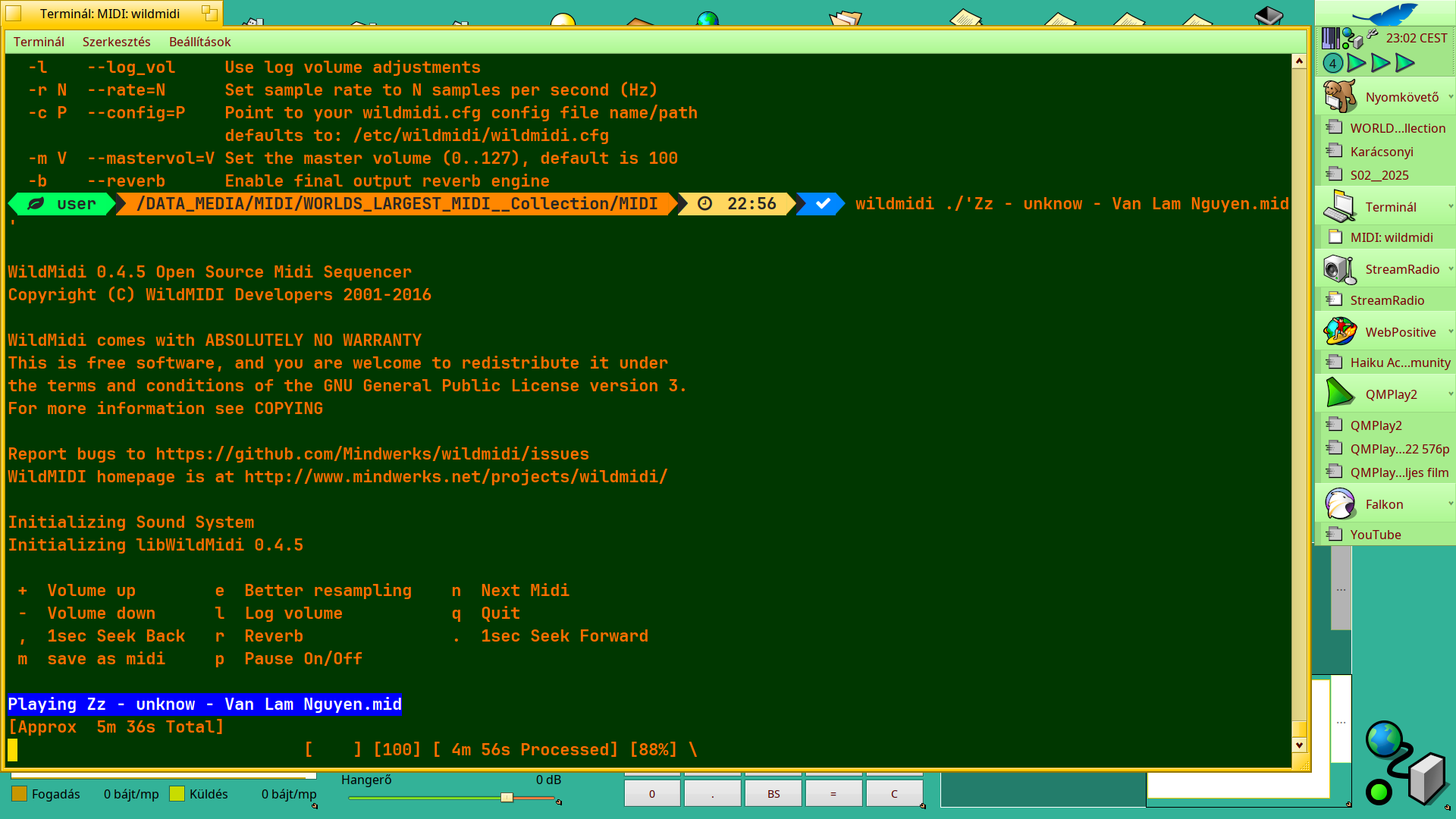The height and width of the screenshot is (819, 1456).
Task: Click the [88%] progress text
Action: [x=653, y=749]
